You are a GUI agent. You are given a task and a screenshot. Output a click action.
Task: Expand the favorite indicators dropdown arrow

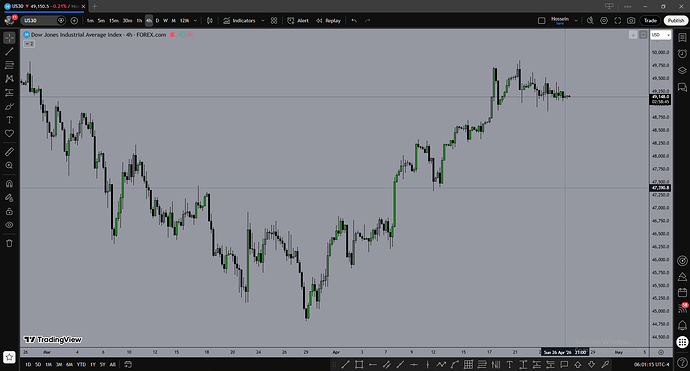(x=263, y=21)
